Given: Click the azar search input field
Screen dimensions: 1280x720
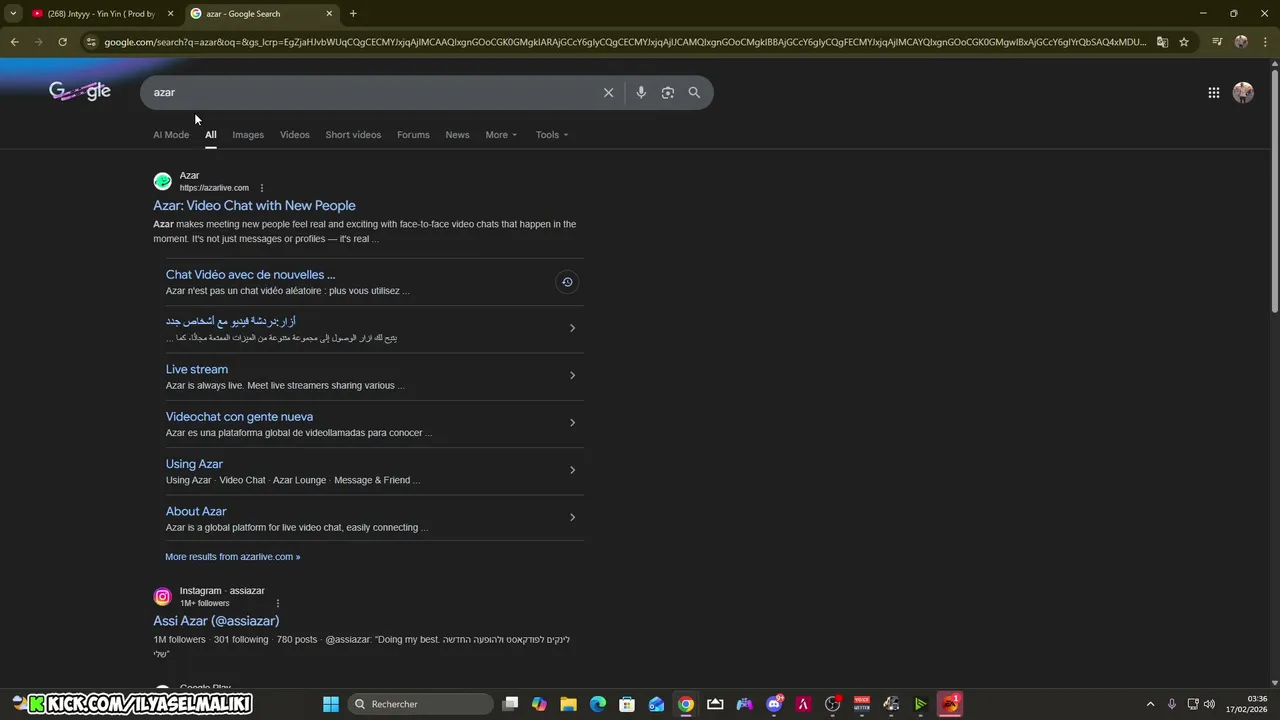Looking at the screenshot, I should point(370,92).
